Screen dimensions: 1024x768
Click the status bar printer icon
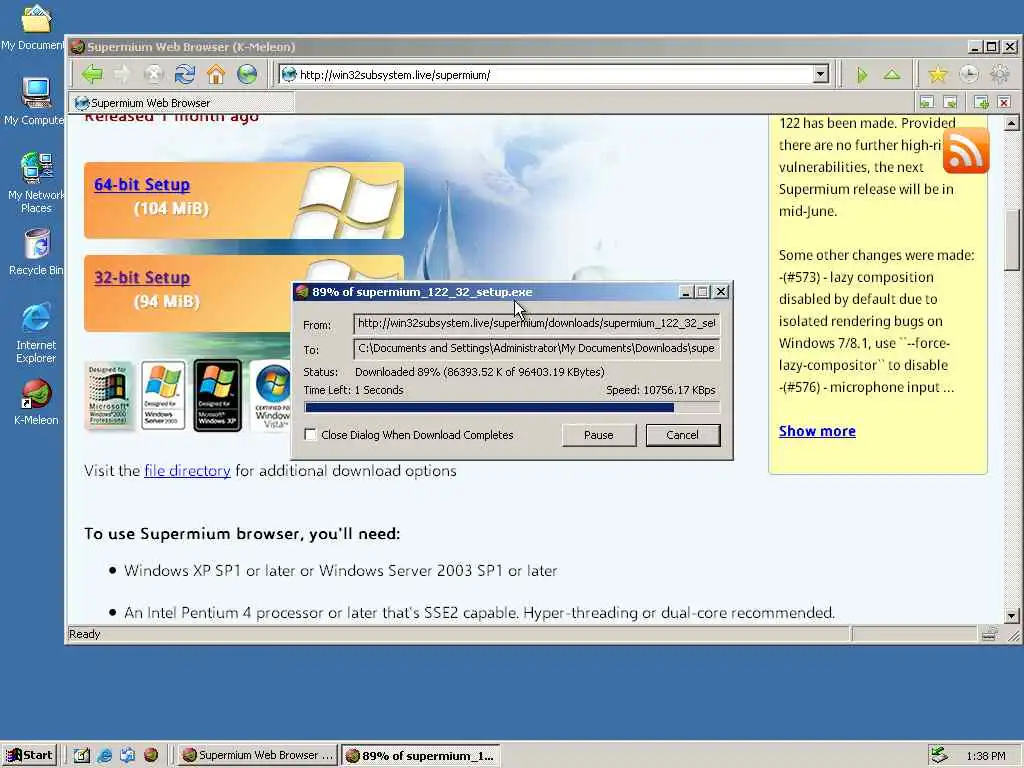(x=989, y=633)
